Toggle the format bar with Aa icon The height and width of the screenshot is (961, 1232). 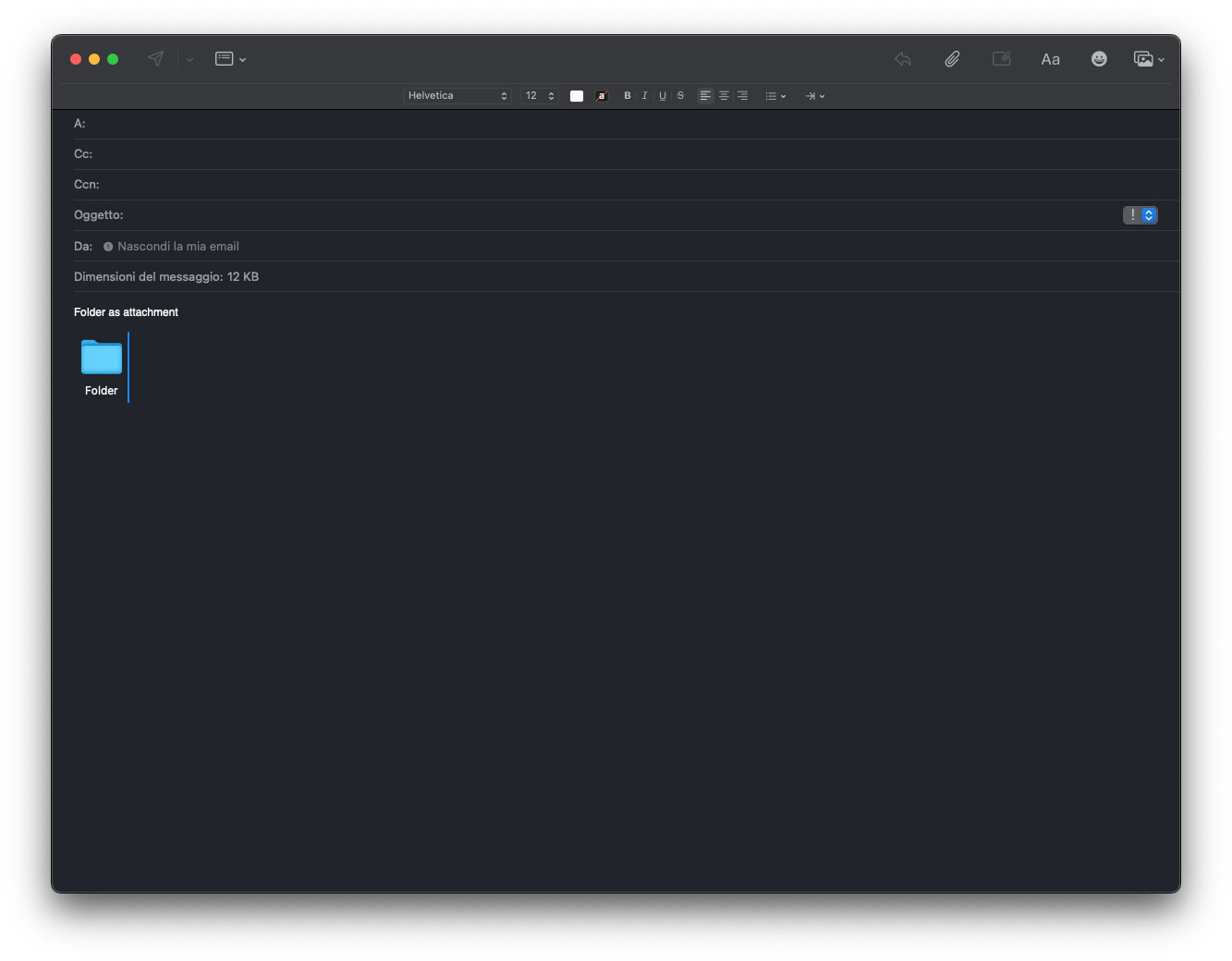(1050, 59)
